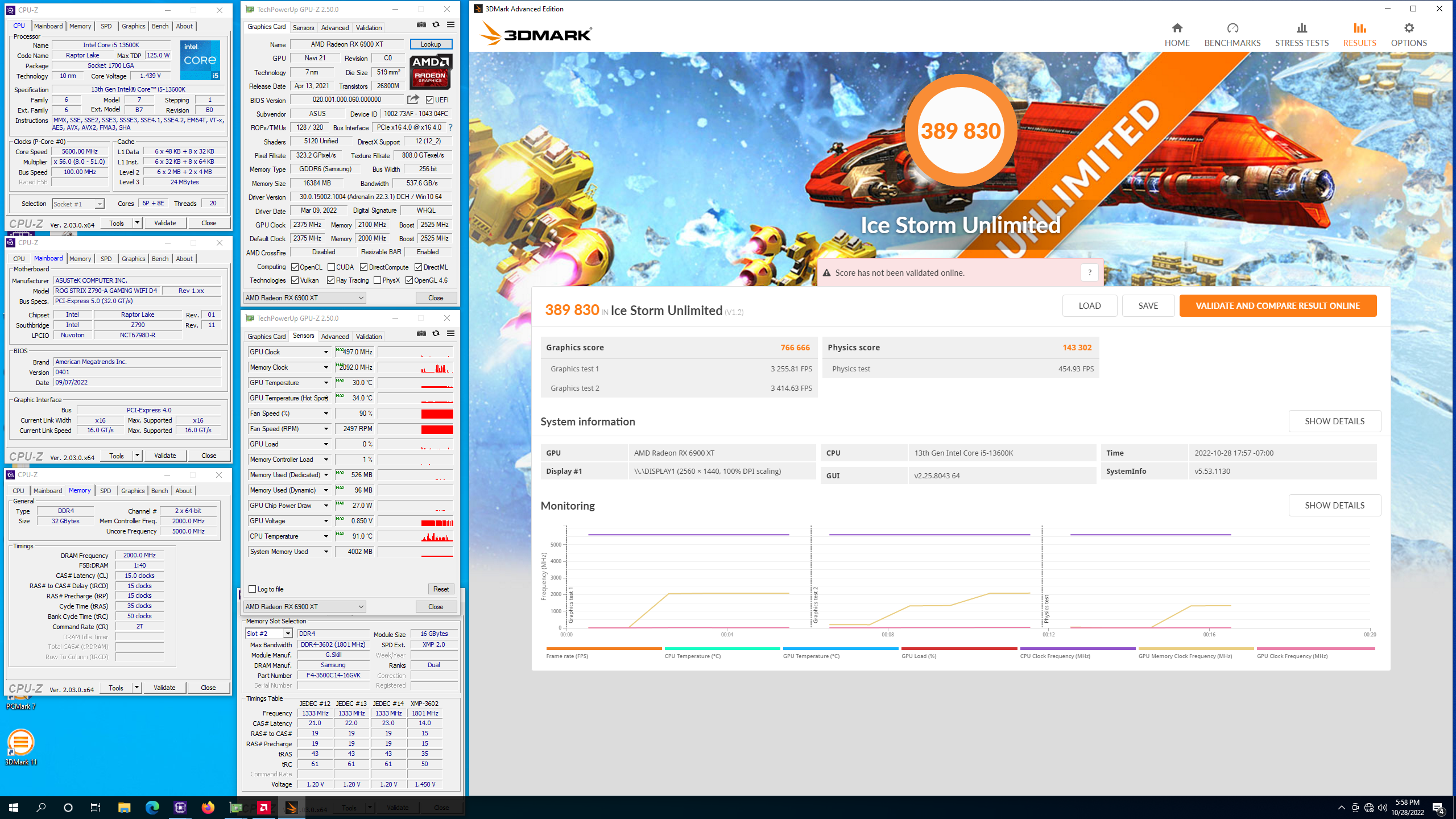Click the AMD Radeon logo in GPU-Z
This screenshot has width=1456, height=819.
coord(431,72)
